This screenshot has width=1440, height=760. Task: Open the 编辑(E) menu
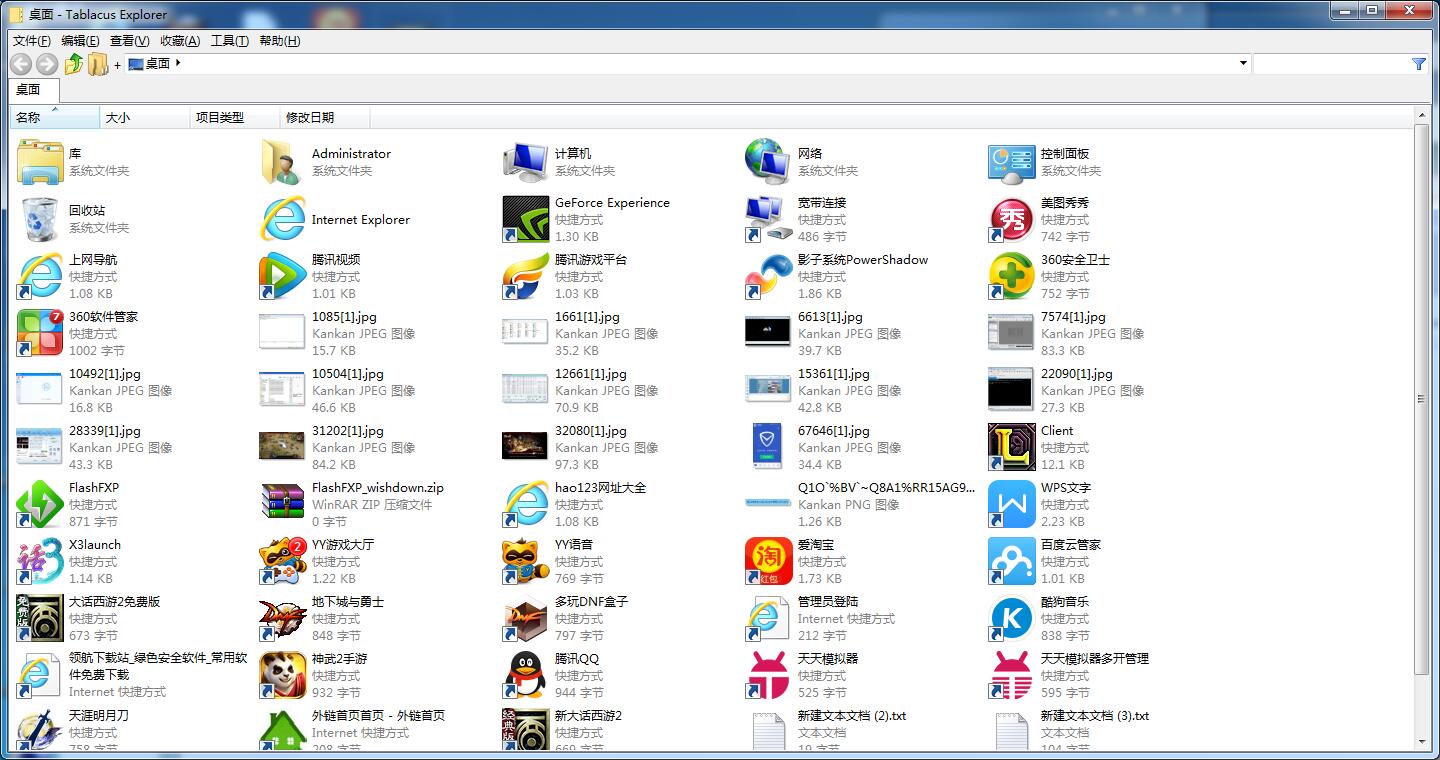[x=80, y=41]
